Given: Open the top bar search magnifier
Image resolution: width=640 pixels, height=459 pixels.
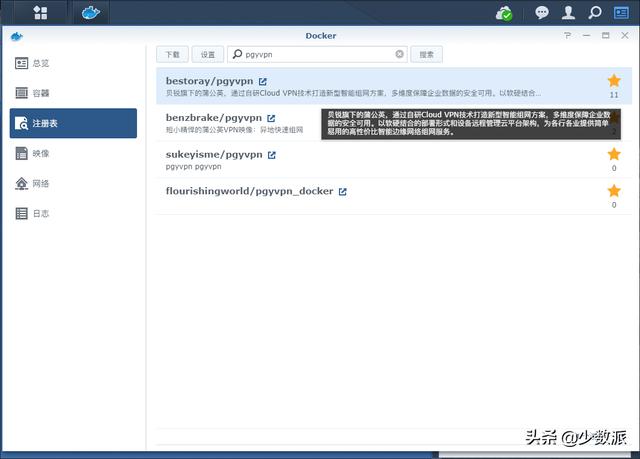Looking at the screenshot, I should pyautogui.click(x=595, y=13).
